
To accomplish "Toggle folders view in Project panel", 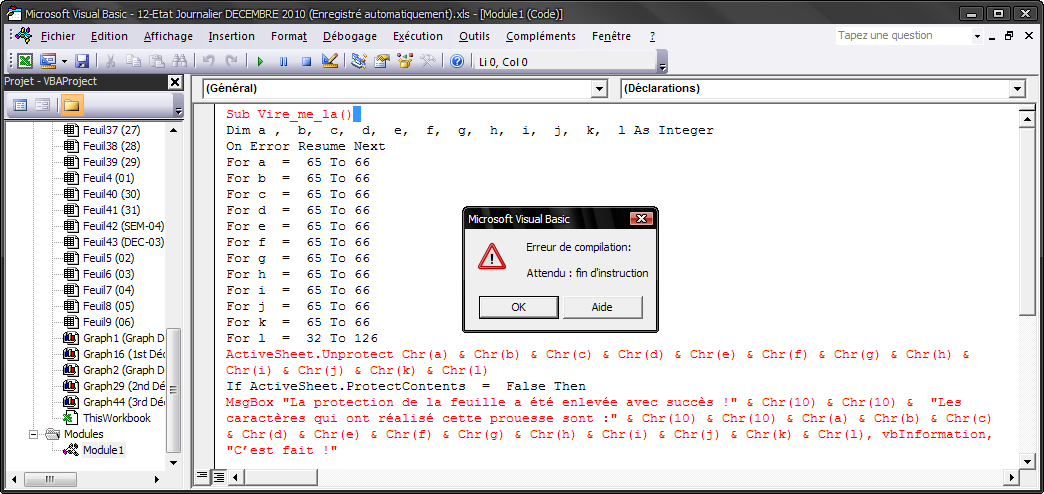I will pyautogui.click(x=71, y=105).
